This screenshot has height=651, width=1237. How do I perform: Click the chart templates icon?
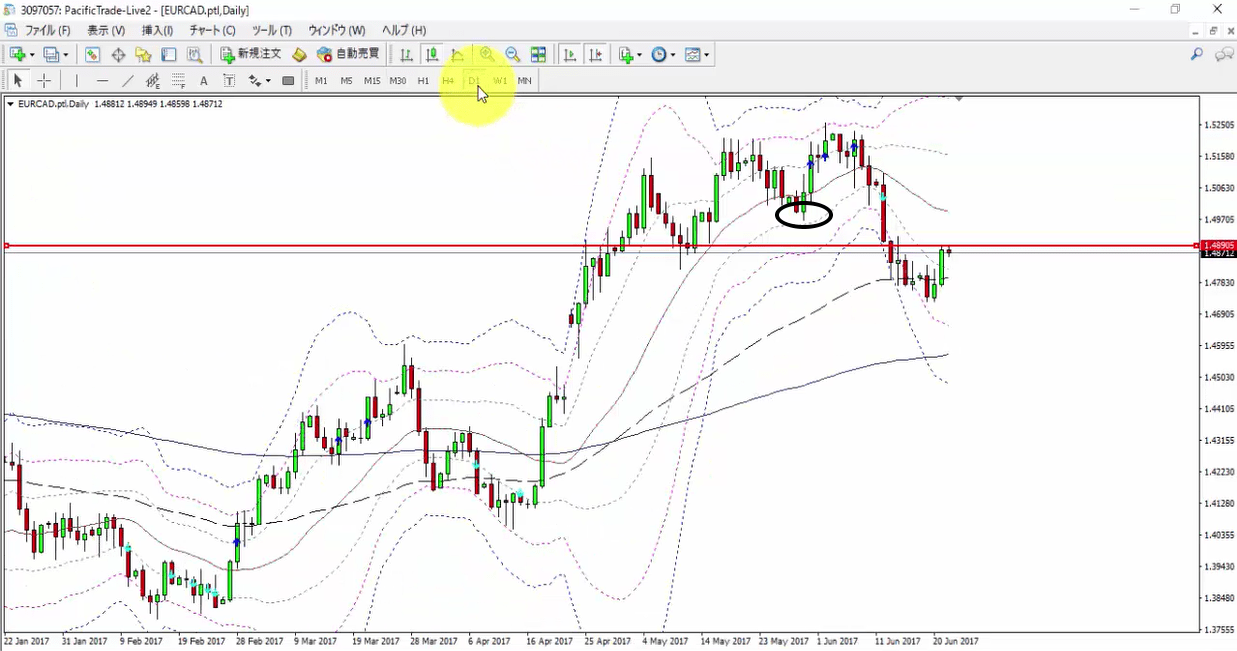(x=692, y=55)
